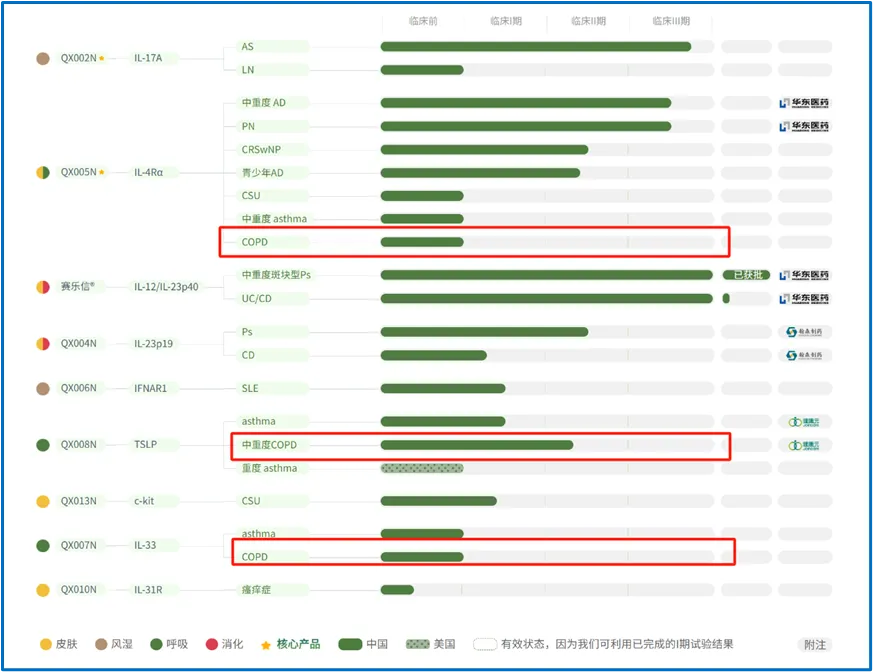Viewport: 873px width, 672px height.
Task: Click the IL-12/IL-23p40 target tag
Action: [166, 287]
